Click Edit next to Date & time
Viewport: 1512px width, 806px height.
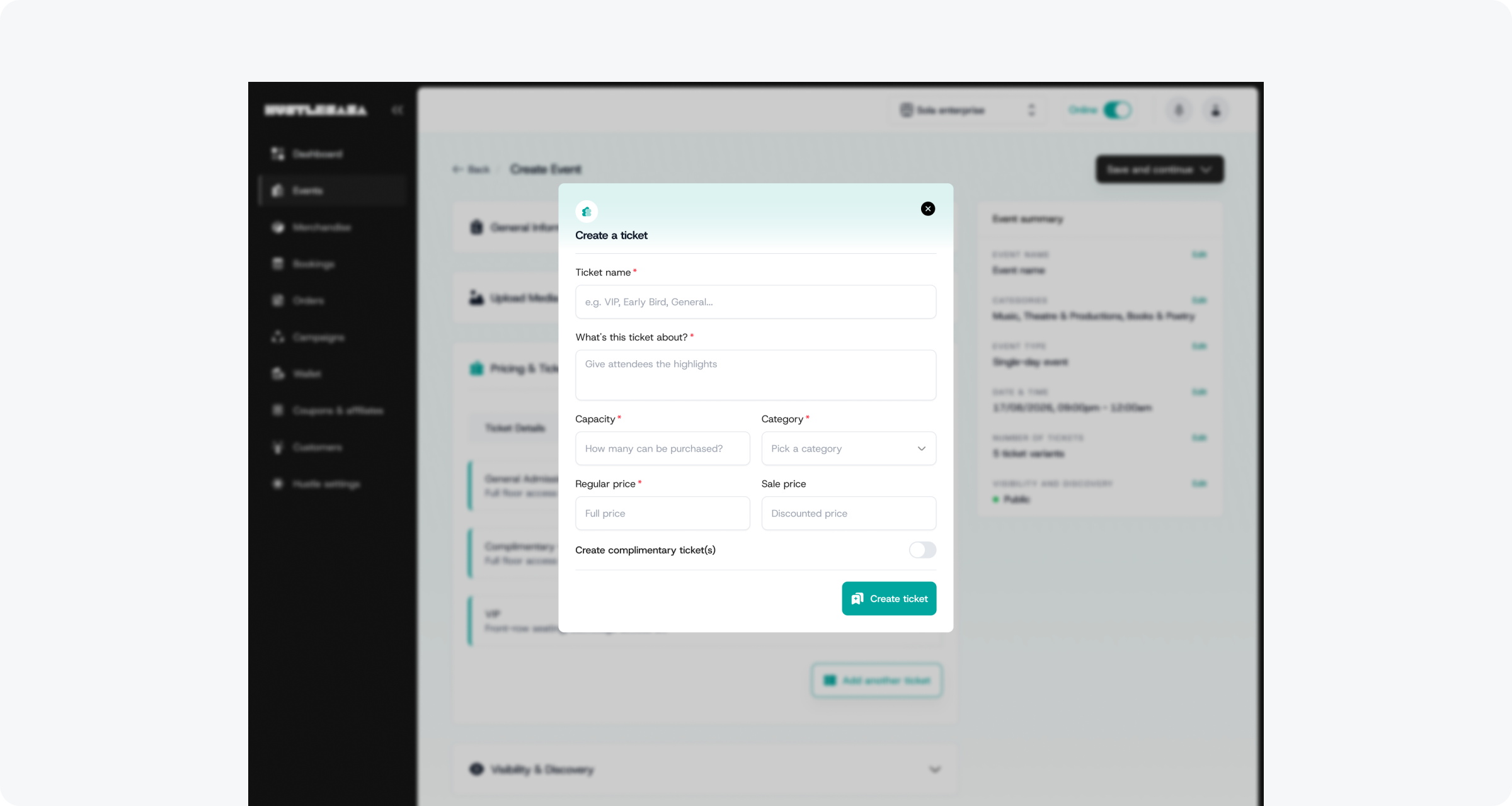click(x=1199, y=392)
